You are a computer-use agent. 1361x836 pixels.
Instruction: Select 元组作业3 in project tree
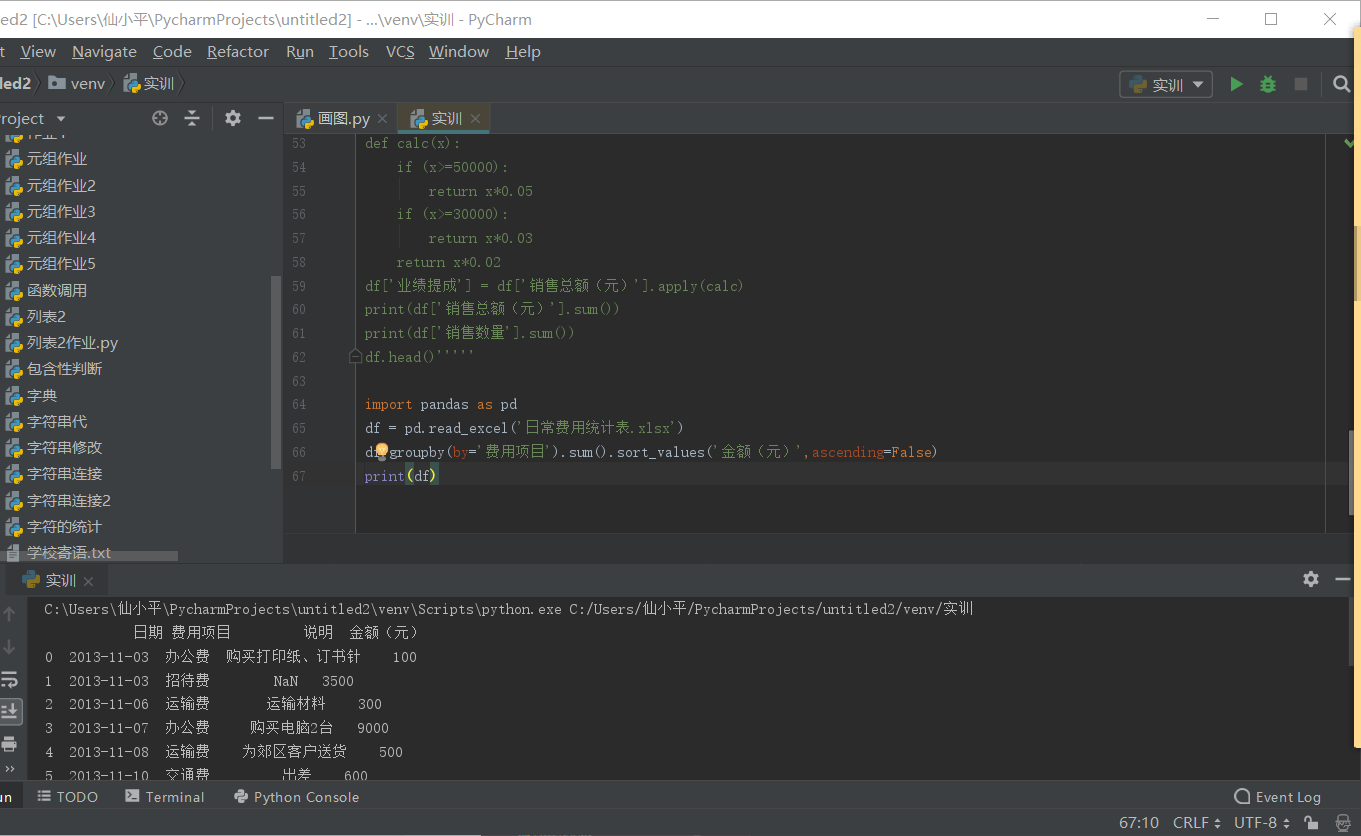point(61,212)
